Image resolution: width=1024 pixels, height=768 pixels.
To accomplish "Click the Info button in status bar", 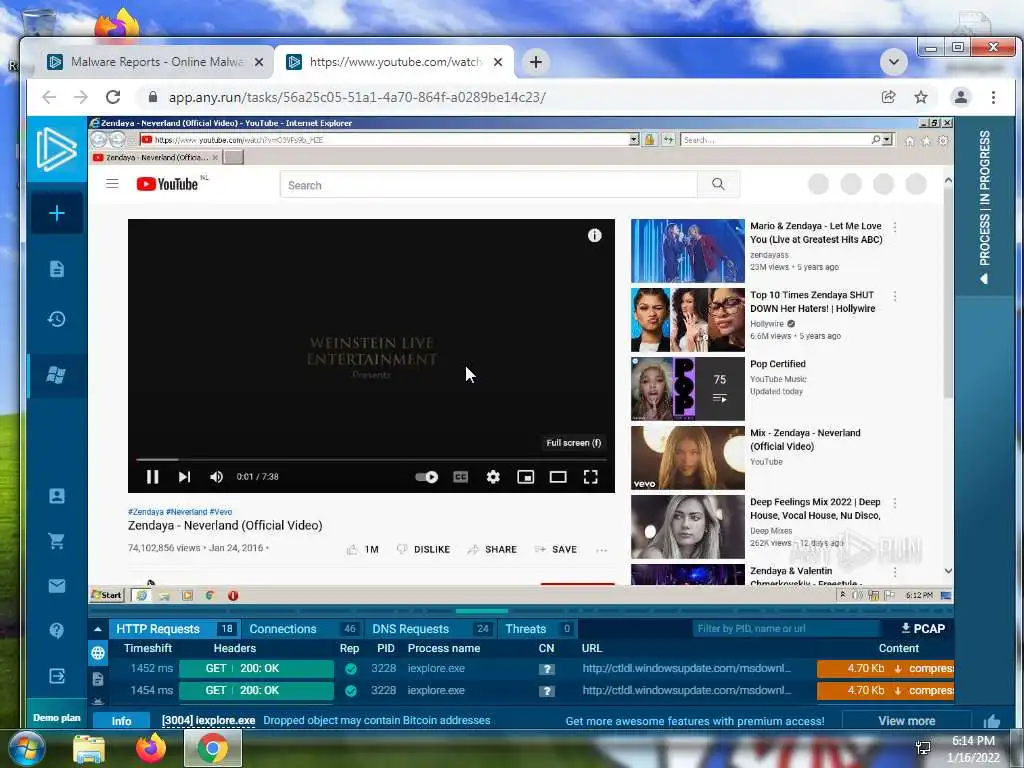I will (121, 720).
